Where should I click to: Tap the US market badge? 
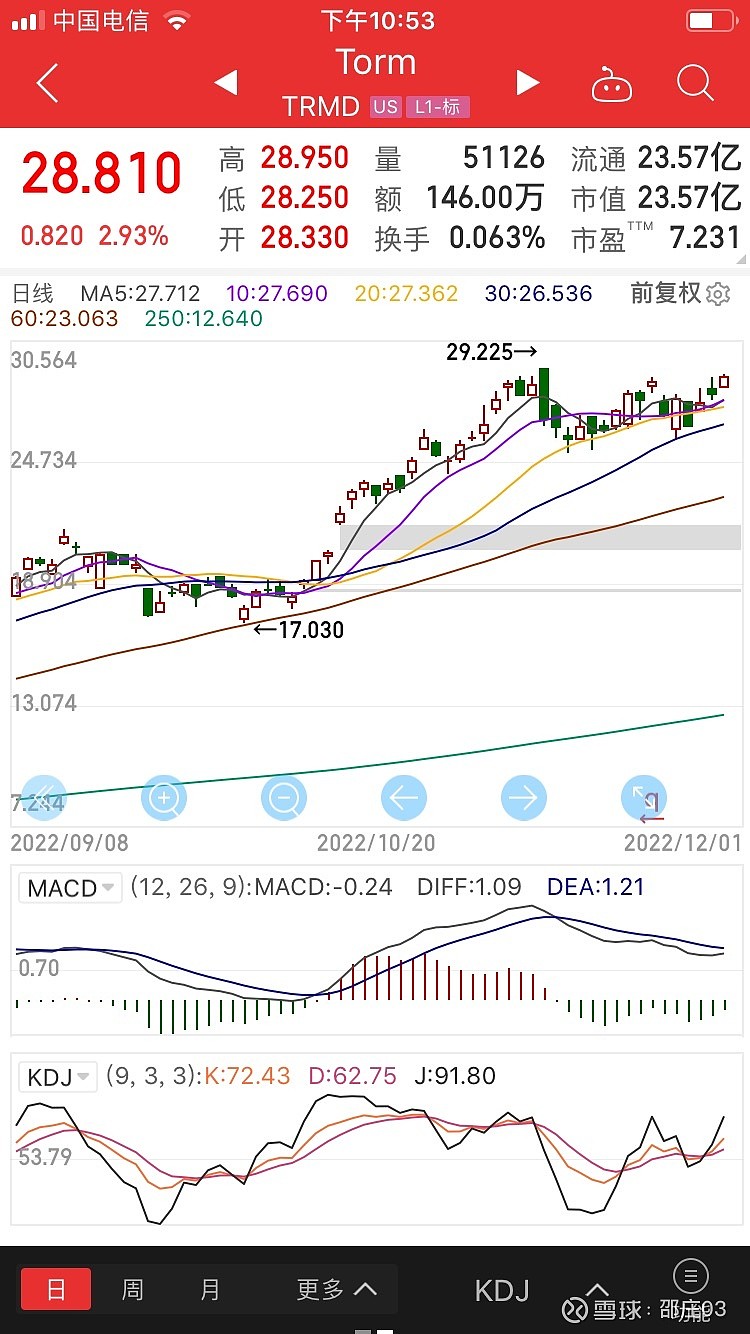pyautogui.click(x=385, y=107)
